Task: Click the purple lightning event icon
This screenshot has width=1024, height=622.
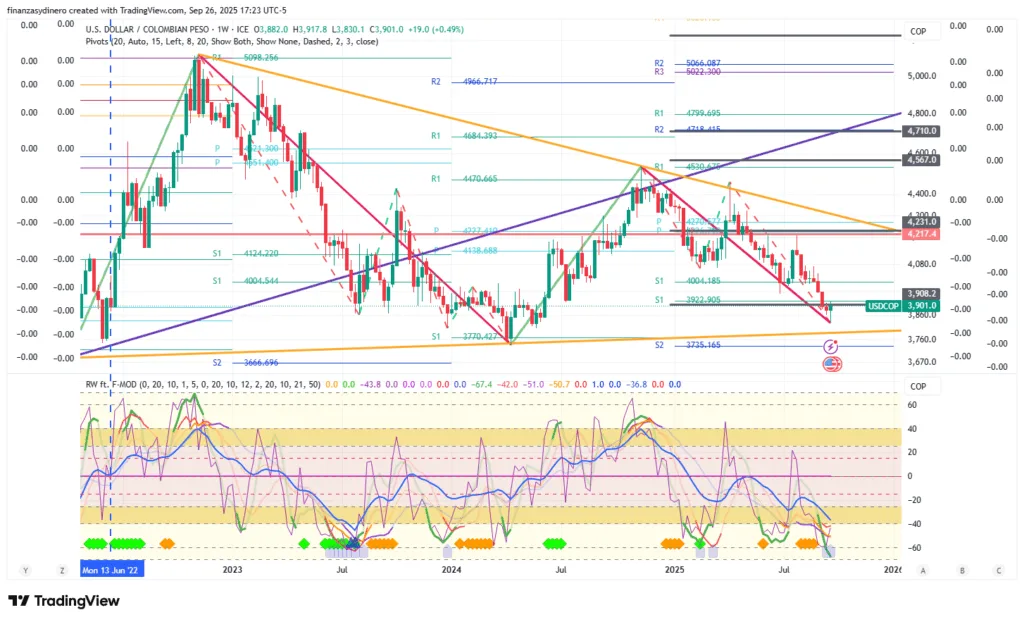Action: point(830,346)
